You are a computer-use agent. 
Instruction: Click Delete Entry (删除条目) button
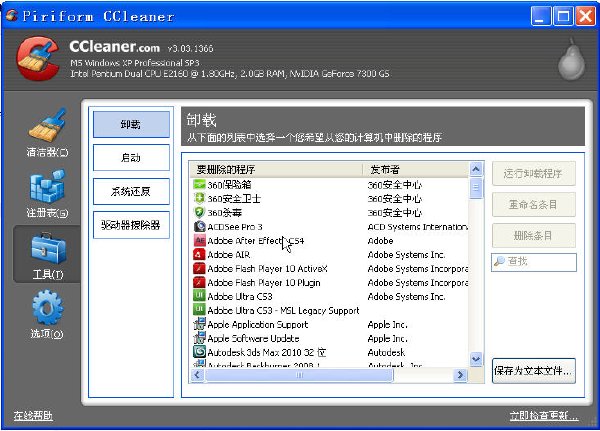pos(533,235)
